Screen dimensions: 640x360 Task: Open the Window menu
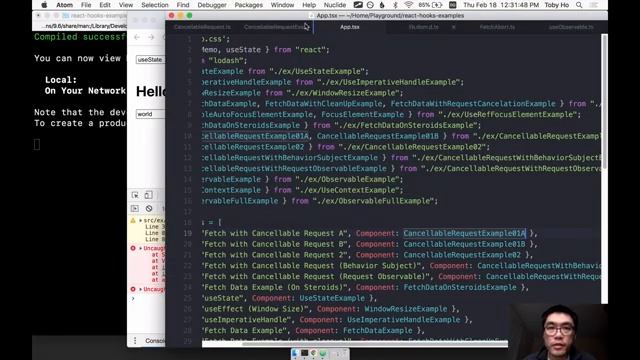click(x=282, y=5)
